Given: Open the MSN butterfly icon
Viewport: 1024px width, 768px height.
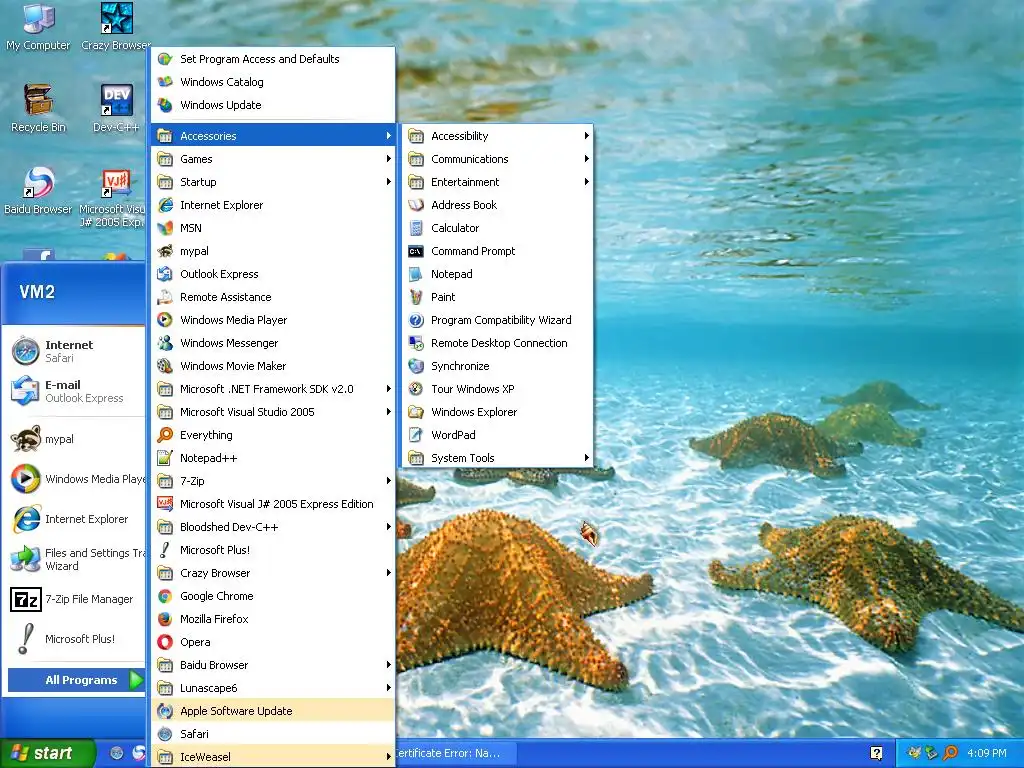Looking at the screenshot, I should click(x=165, y=228).
